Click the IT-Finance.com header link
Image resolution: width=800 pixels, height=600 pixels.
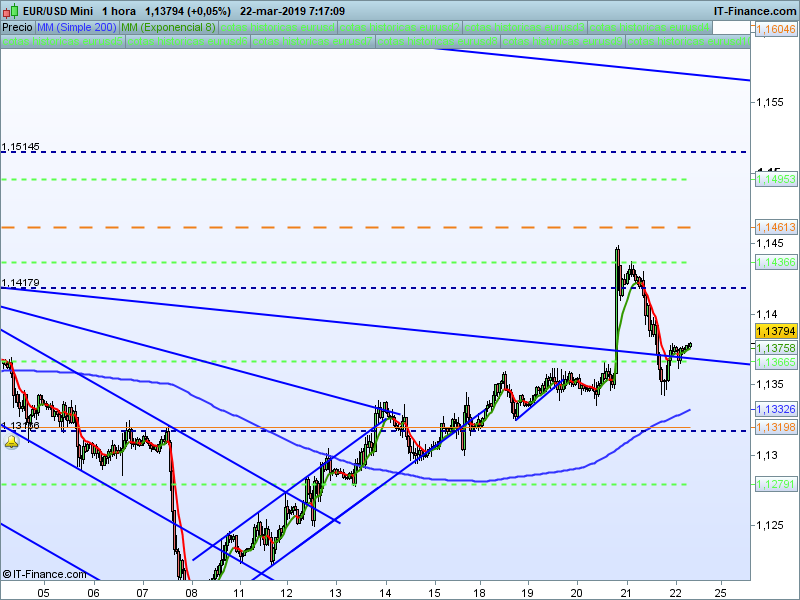click(x=755, y=11)
